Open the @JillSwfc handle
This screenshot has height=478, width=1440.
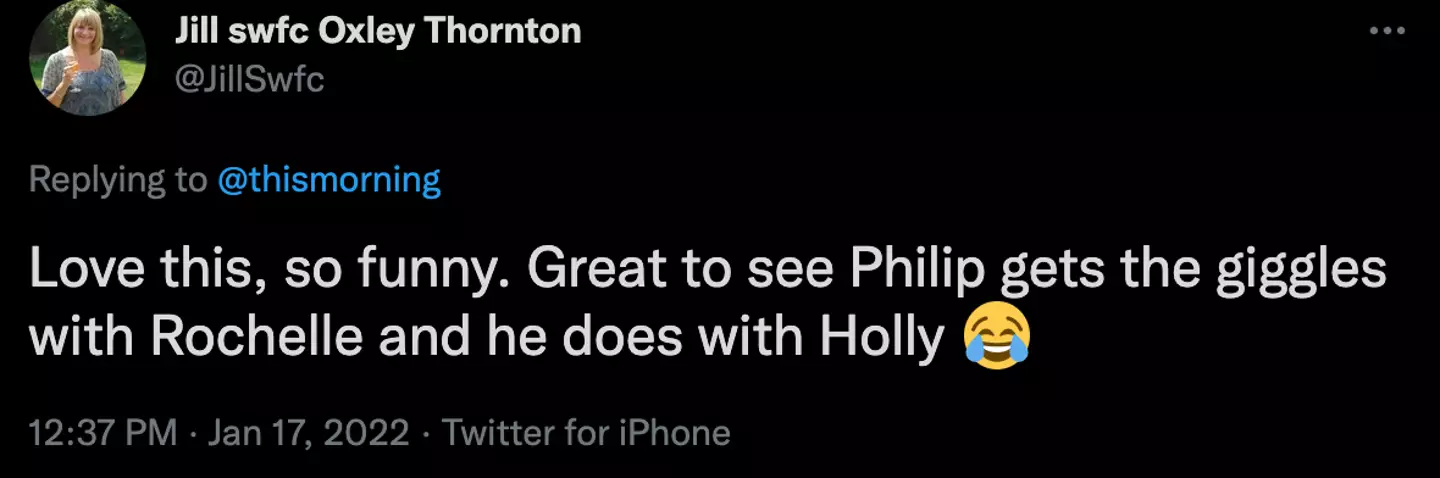tap(250, 79)
